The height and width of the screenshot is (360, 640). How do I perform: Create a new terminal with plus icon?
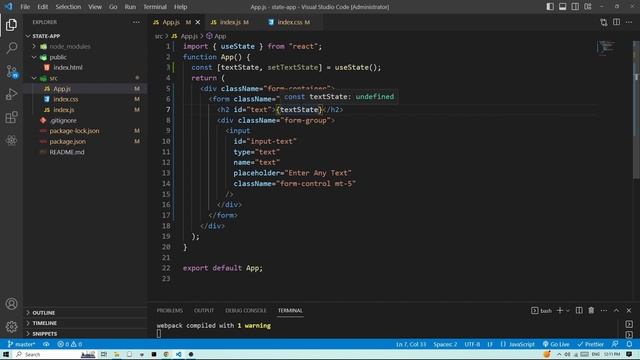click(x=560, y=311)
